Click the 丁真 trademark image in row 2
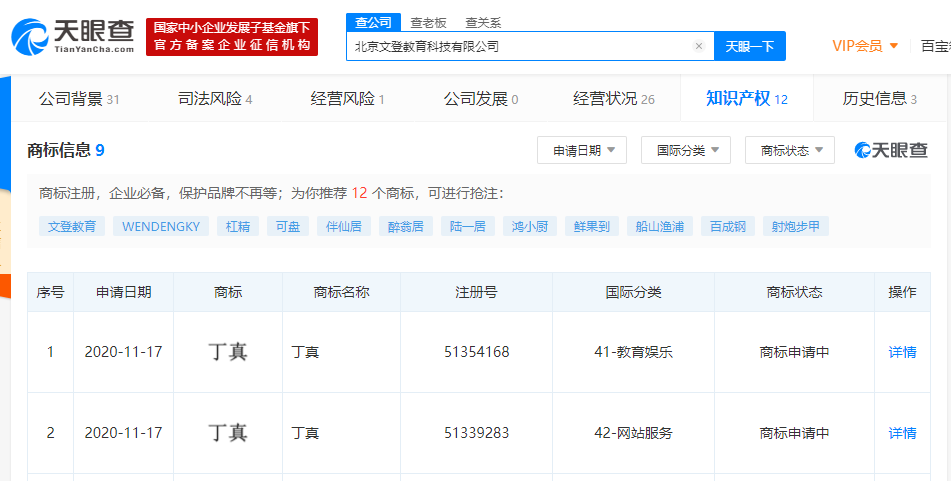This screenshot has height=481, width=951. click(x=227, y=433)
